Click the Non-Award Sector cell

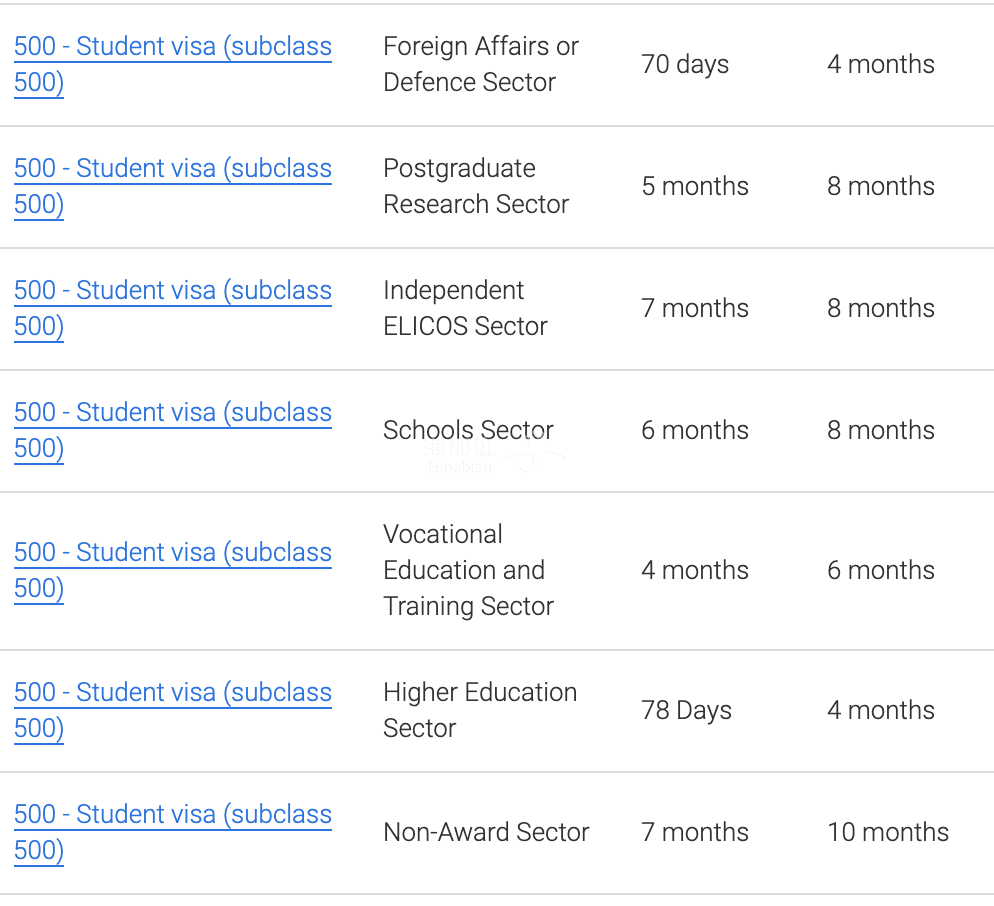click(x=486, y=832)
